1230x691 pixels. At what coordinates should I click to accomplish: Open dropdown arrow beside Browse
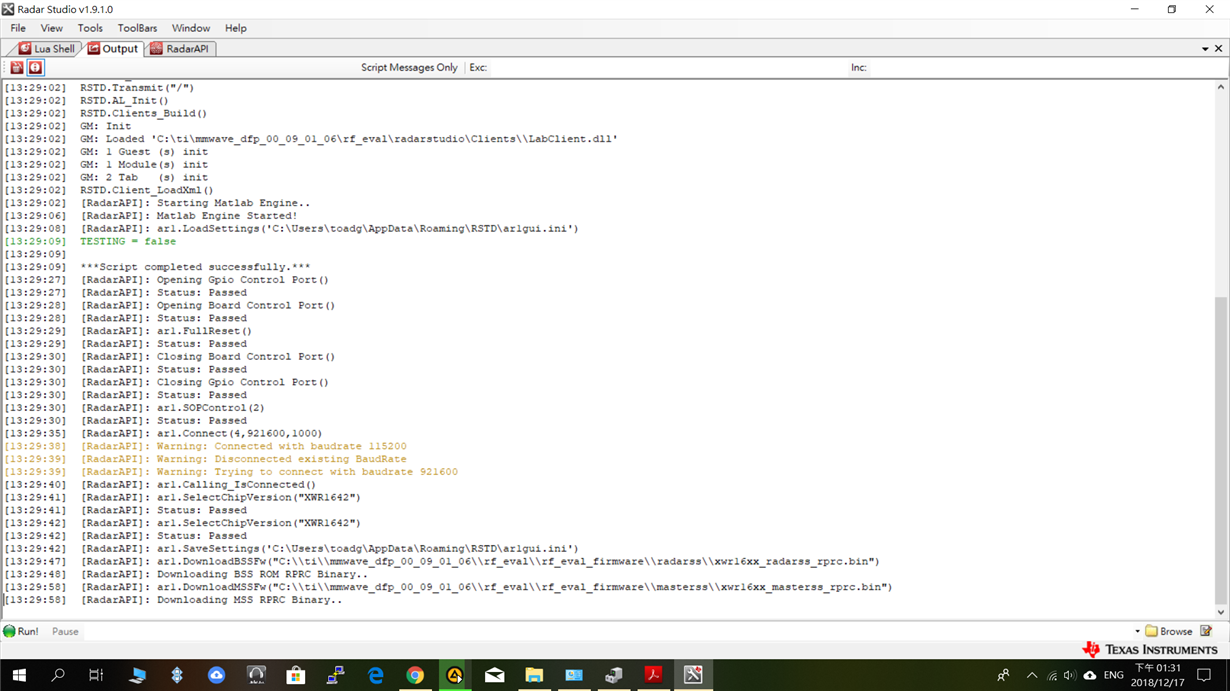1137,632
